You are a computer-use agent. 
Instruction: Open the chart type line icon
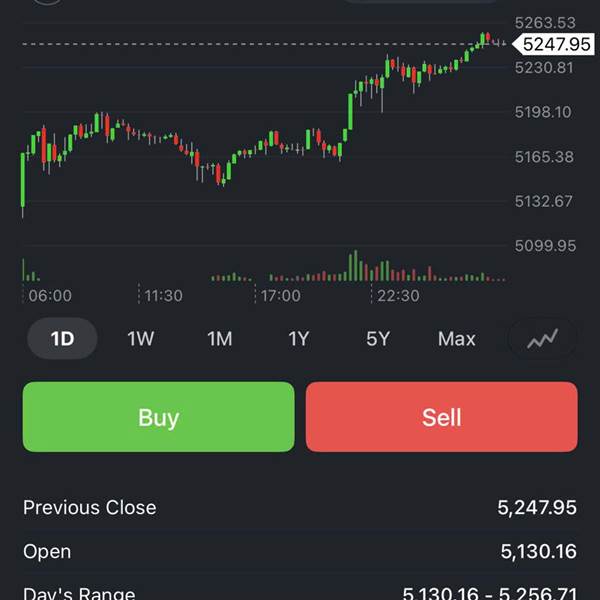[543, 339]
